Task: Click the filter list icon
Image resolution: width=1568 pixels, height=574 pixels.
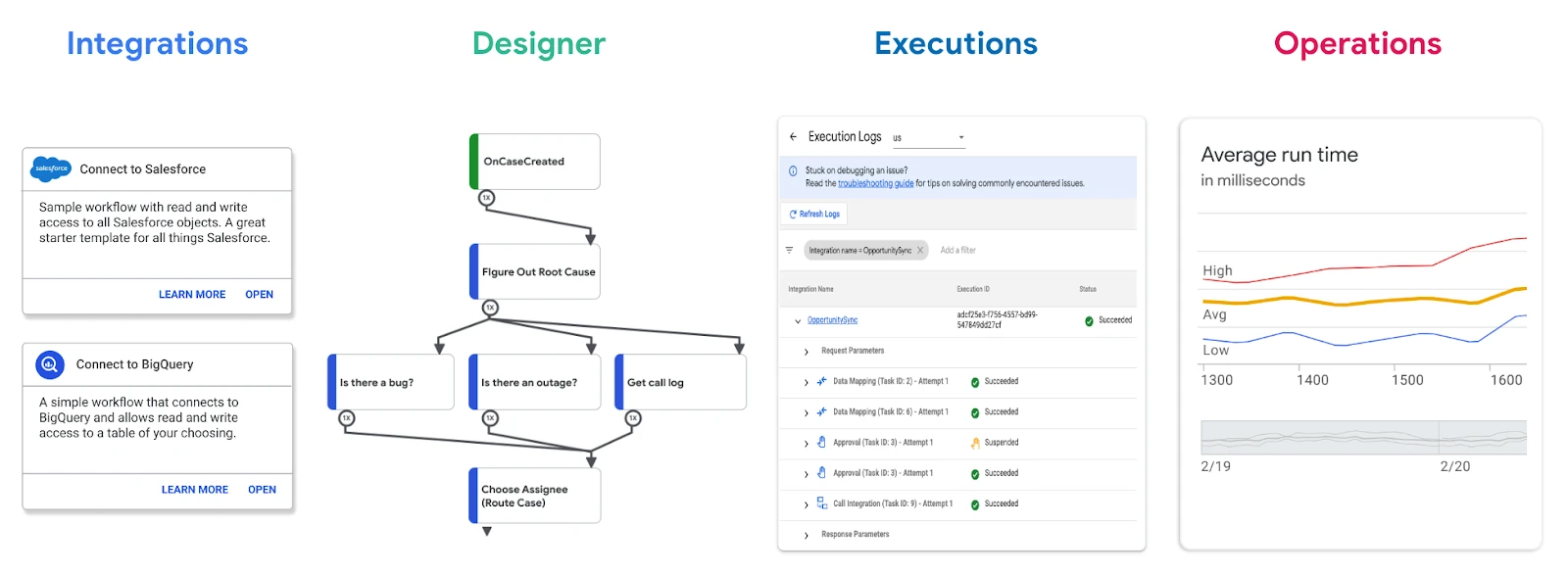Action: pyautogui.click(x=789, y=250)
